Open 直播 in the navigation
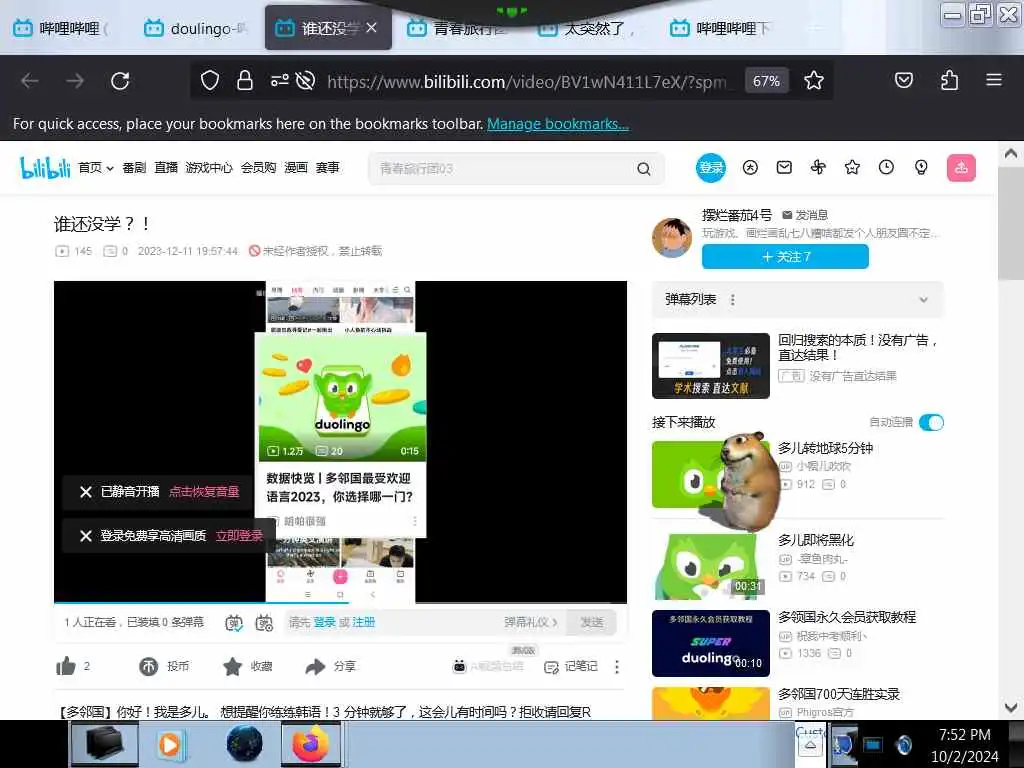 coord(166,168)
